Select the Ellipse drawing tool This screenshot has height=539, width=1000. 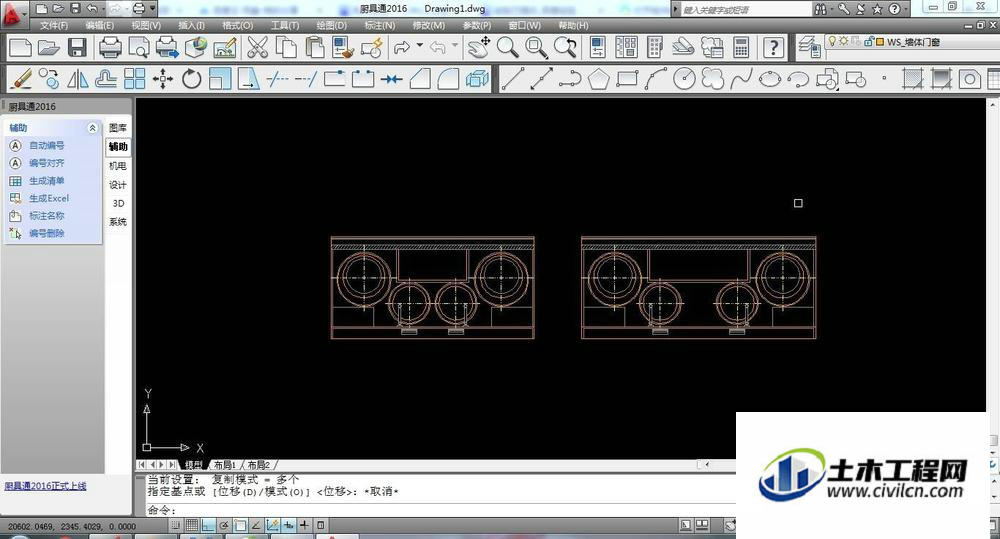pos(770,79)
